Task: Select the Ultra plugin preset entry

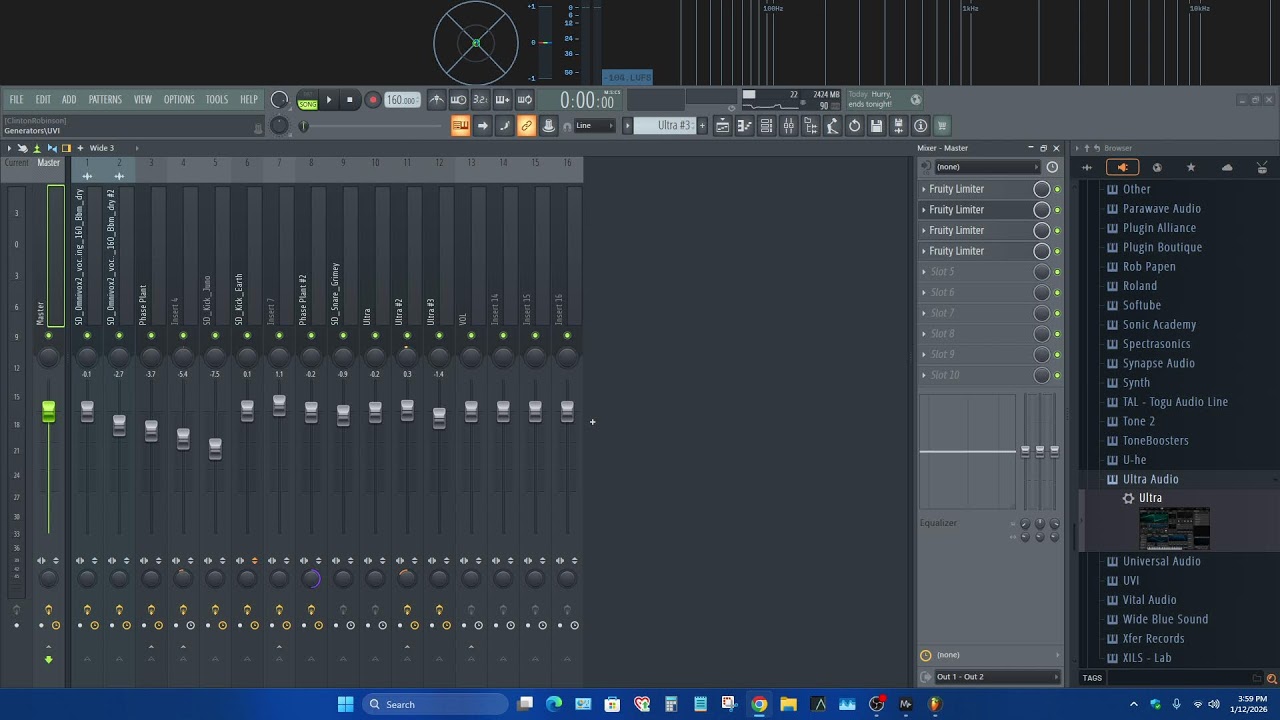Action: tap(1150, 498)
